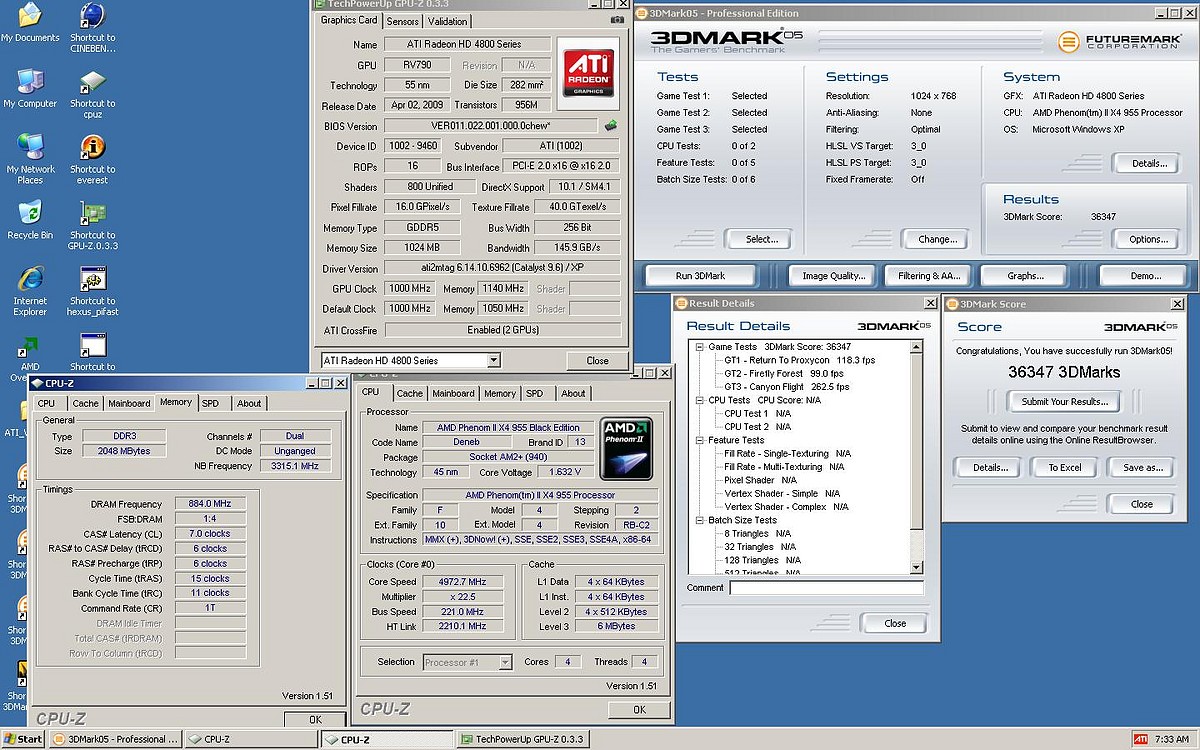Open the Everest desktop shortcut
The height and width of the screenshot is (750, 1200).
pyautogui.click(x=93, y=148)
